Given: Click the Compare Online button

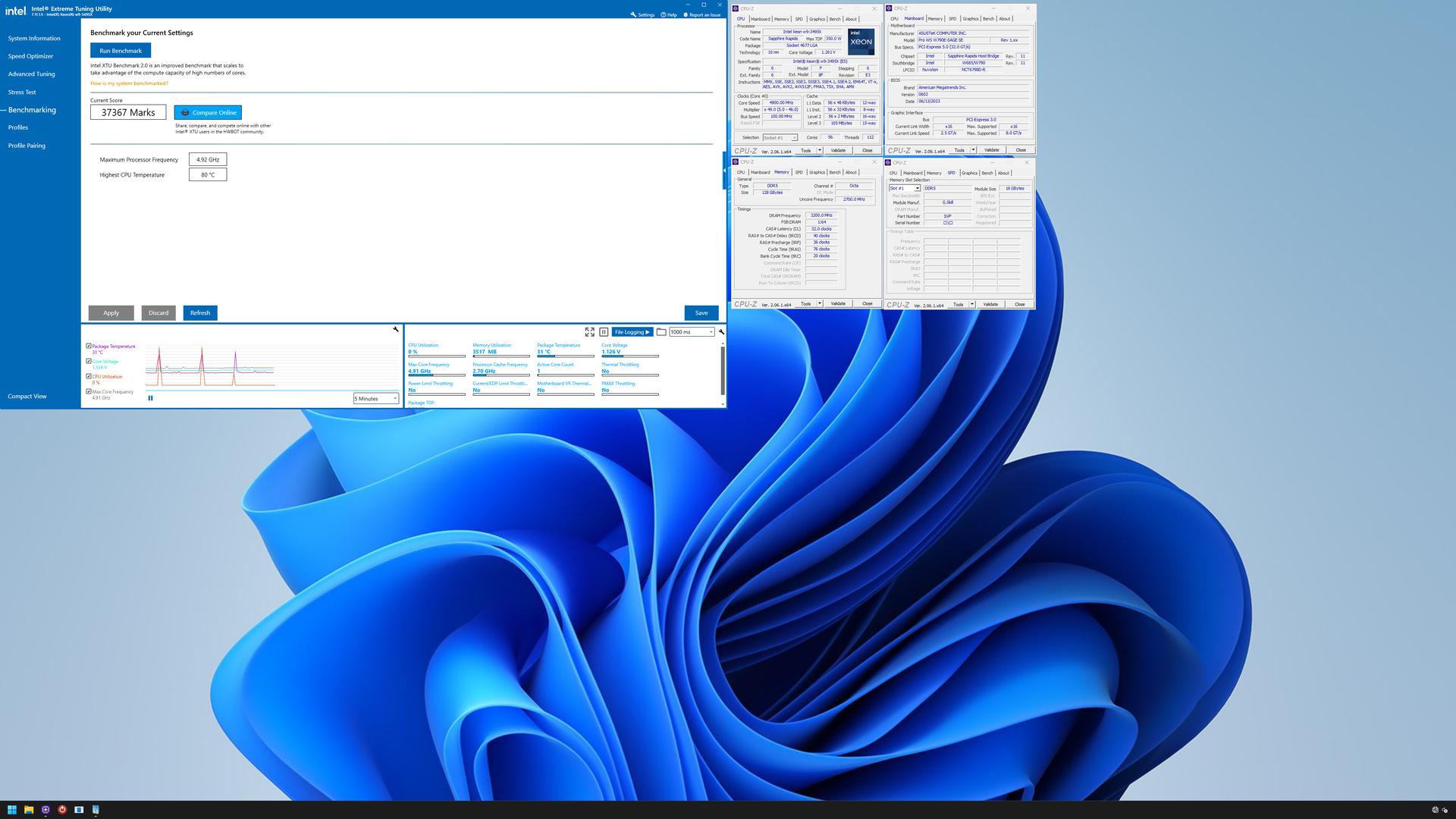Looking at the screenshot, I should coord(208,112).
